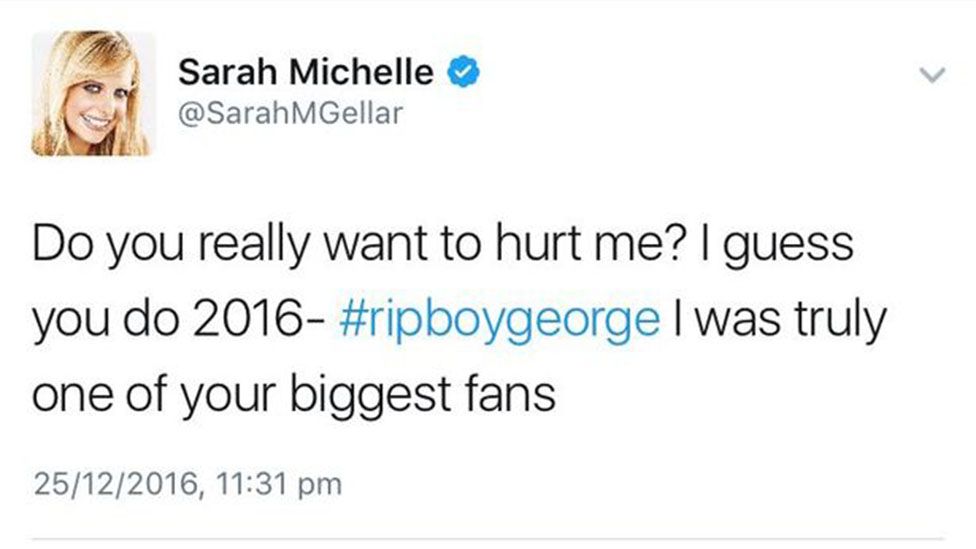Open the Sarah Michelle display name link

[306, 72]
